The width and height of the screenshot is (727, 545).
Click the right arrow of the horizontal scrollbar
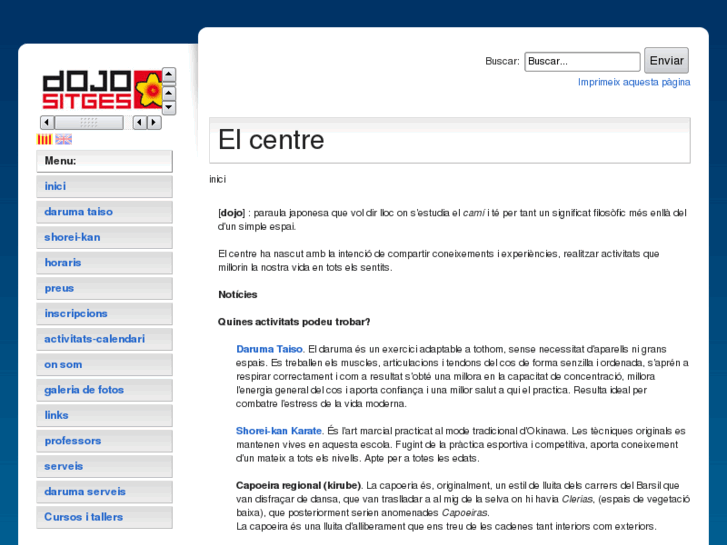click(x=154, y=122)
